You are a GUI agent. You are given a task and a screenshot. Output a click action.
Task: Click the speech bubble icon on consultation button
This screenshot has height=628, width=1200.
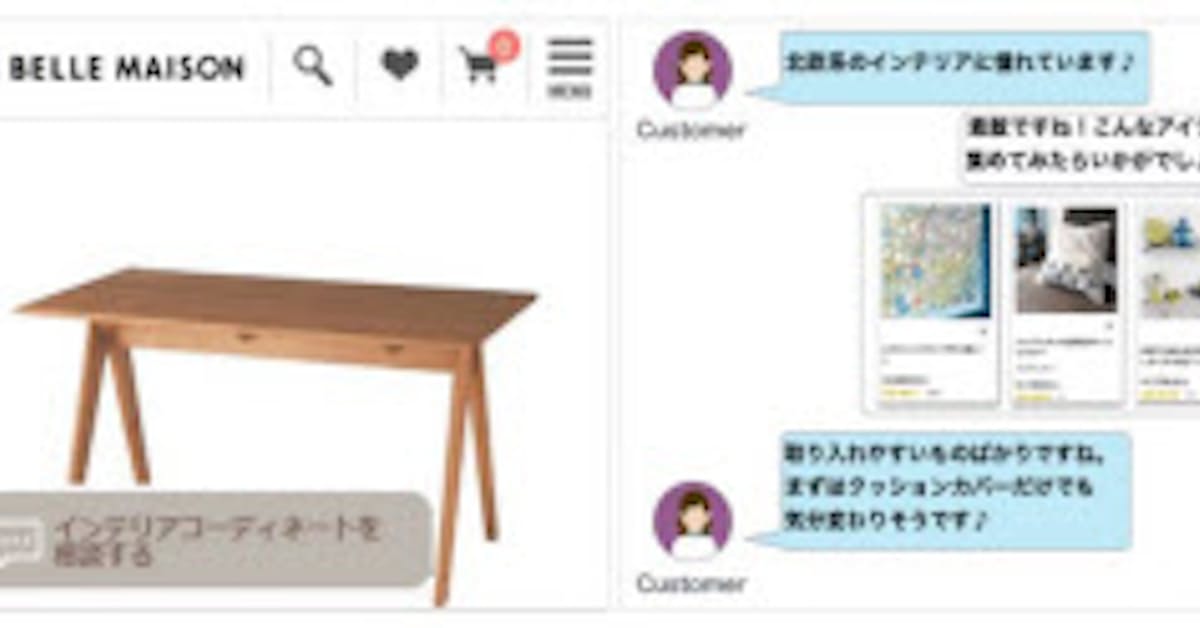click(x=21, y=542)
